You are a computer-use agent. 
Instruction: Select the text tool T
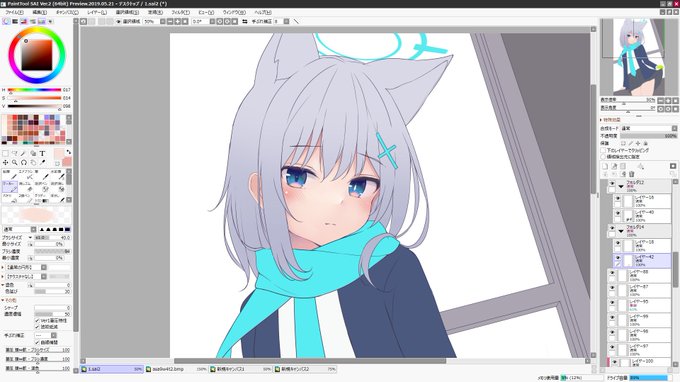click(42, 153)
